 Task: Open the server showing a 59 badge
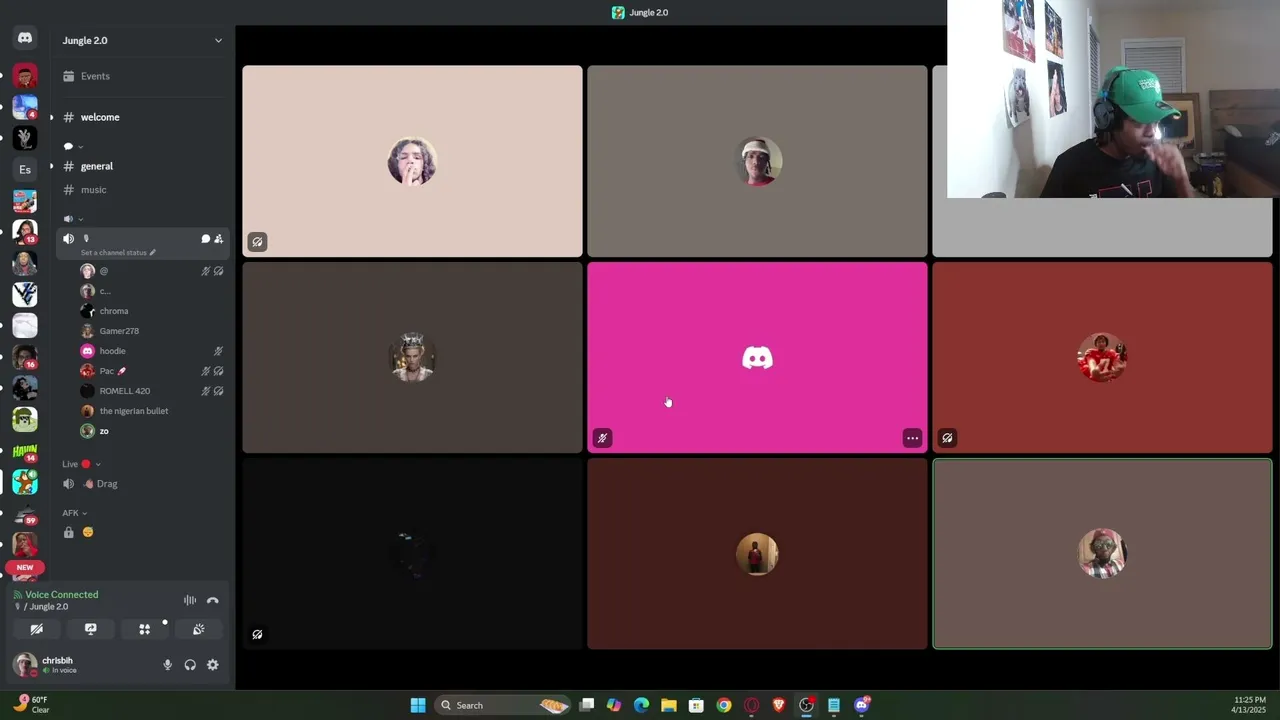pyautogui.click(x=25, y=513)
